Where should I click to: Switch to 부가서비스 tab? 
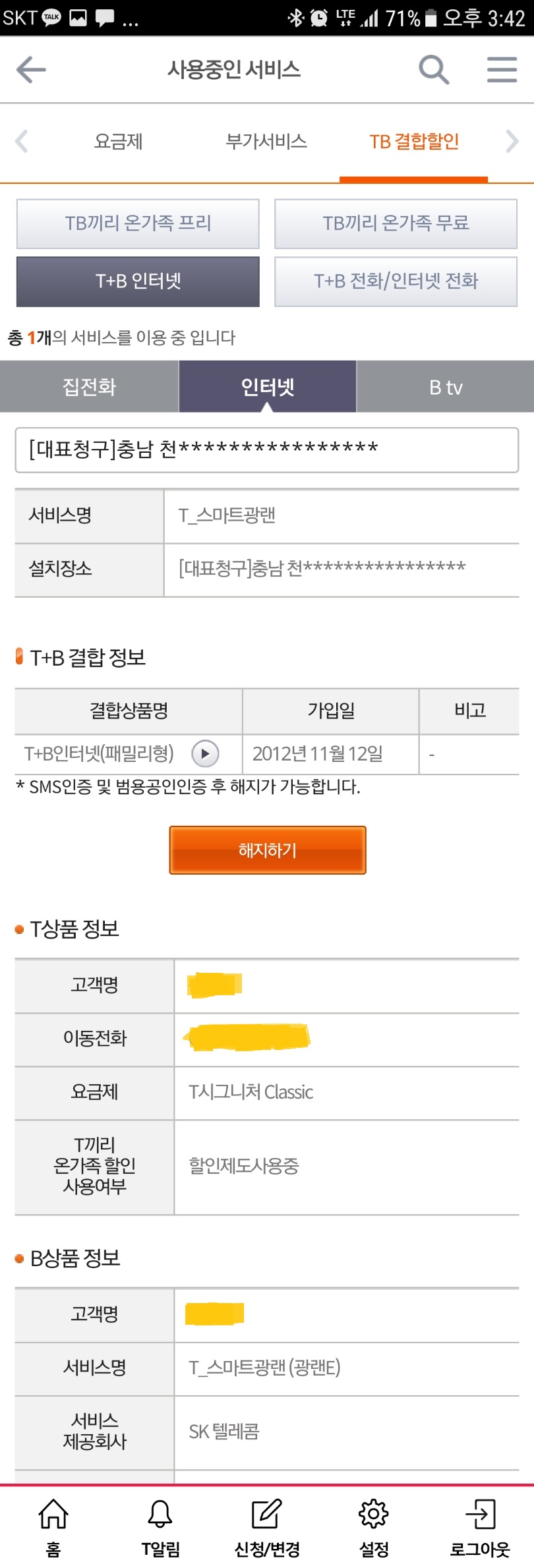click(x=266, y=142)
